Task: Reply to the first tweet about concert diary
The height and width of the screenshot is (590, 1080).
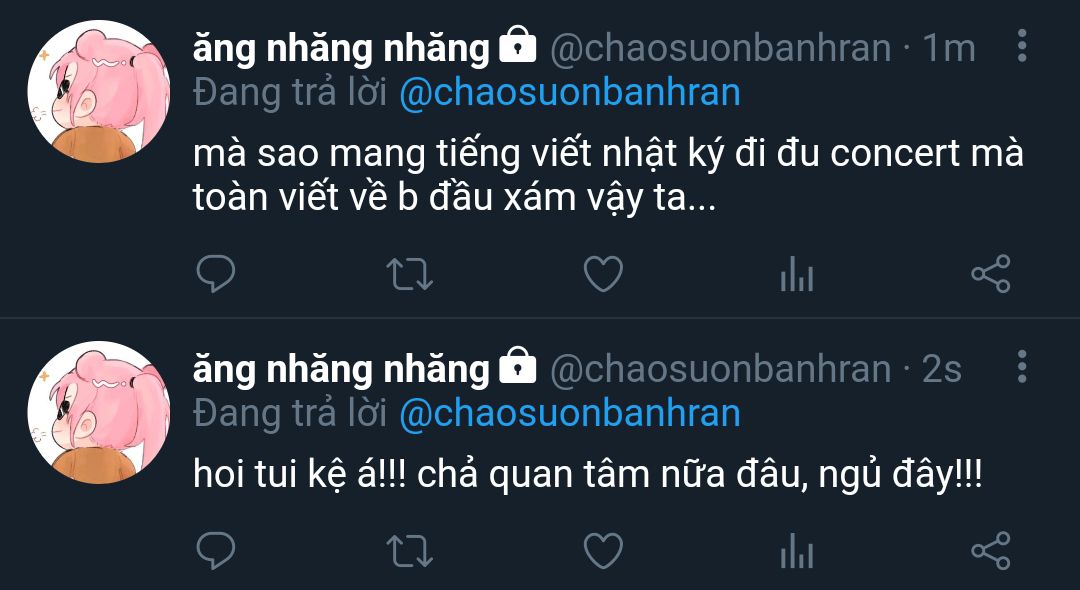Action: 216,274
